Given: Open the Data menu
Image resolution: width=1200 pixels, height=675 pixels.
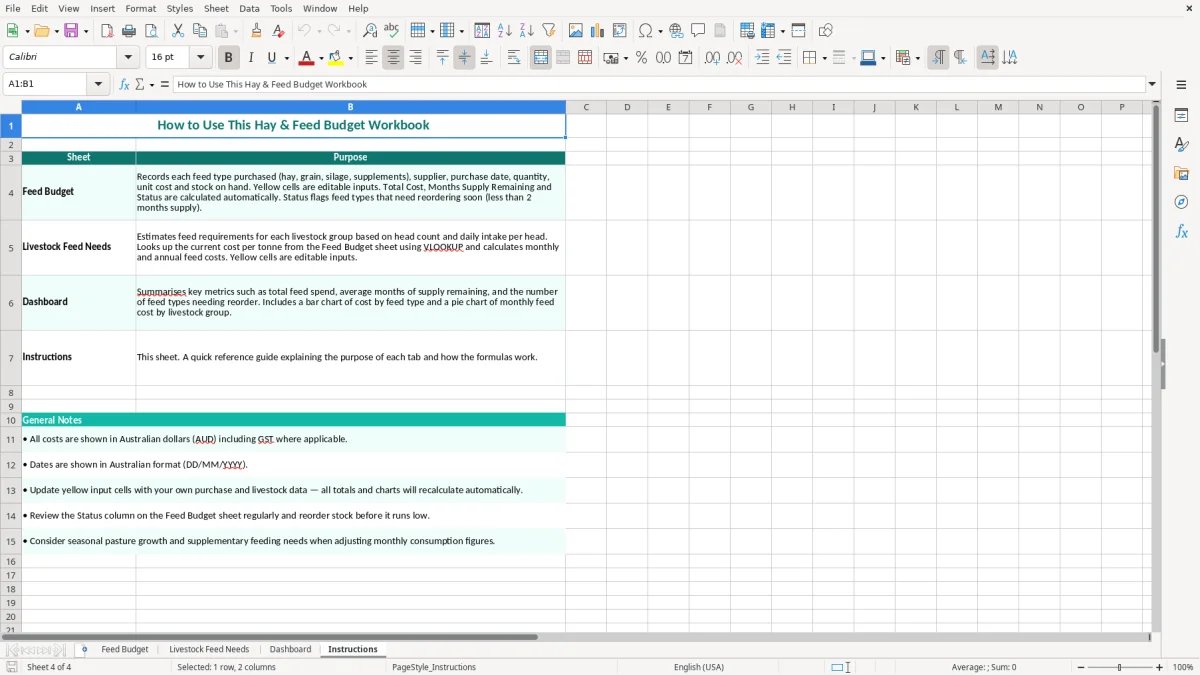Looking at the screenshot, I should pyautogui.click(x=249, y=8).
